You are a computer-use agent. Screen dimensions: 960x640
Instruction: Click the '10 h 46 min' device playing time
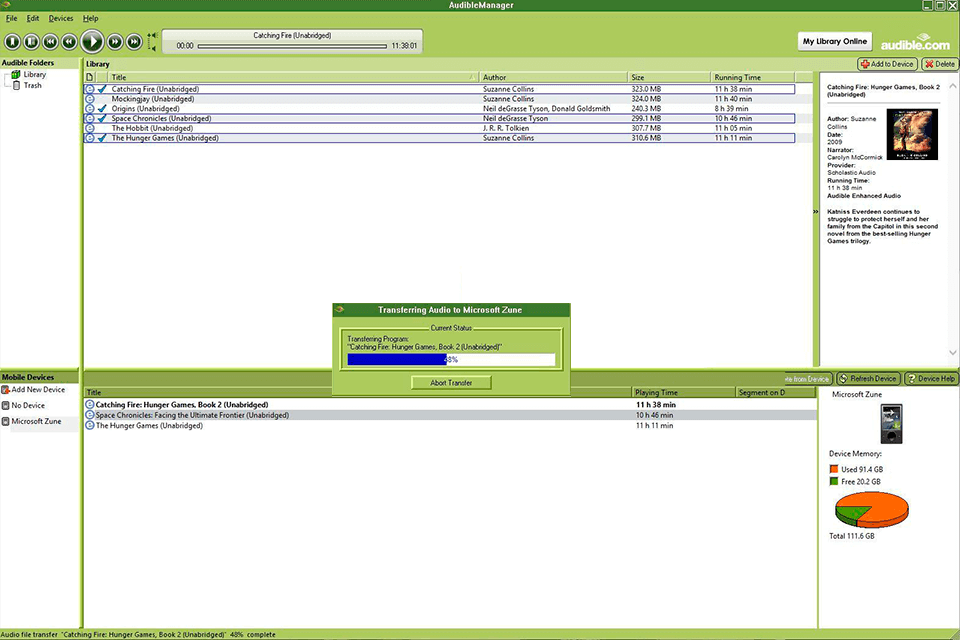(654, 415)
